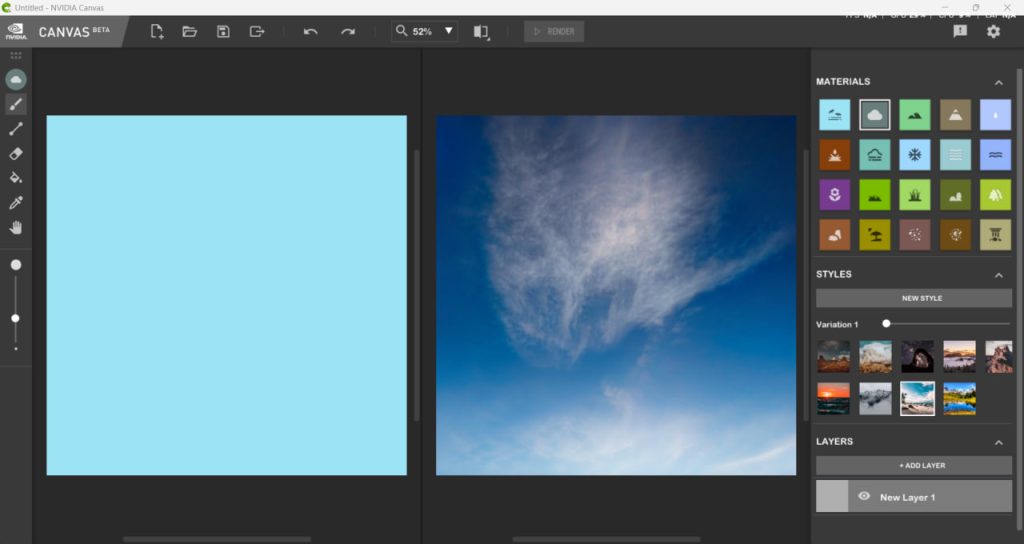Viewport: 1024px width, 544px height.
Task: Pick the orange ocean sunset style thumbnail
Action: coord(834,398)
